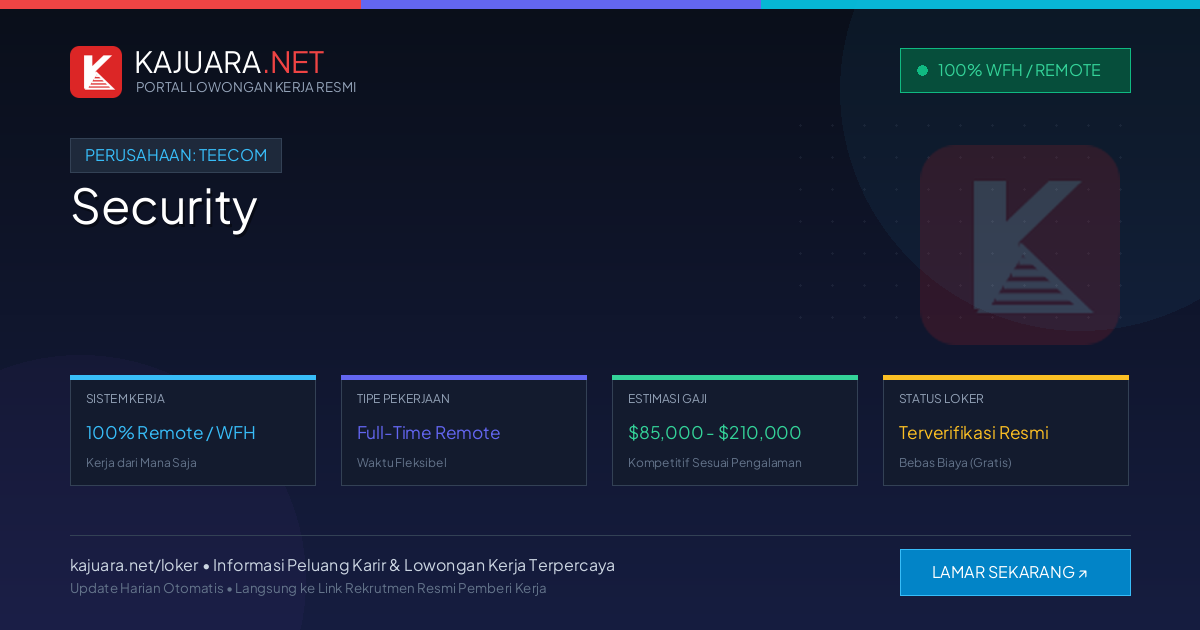This screenshot has width=1200, height=630.
Task: Open the kajuara.net/loker footer link
Action: coord(134,565)
